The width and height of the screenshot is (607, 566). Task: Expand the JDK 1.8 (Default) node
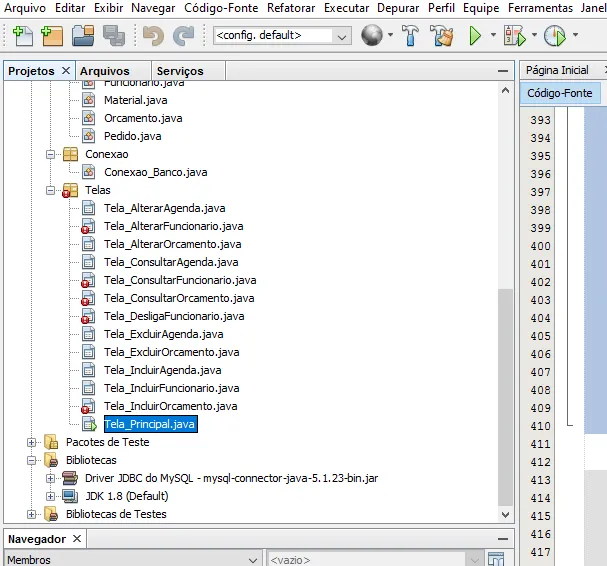pyautogui.click(x=50, y=497)
